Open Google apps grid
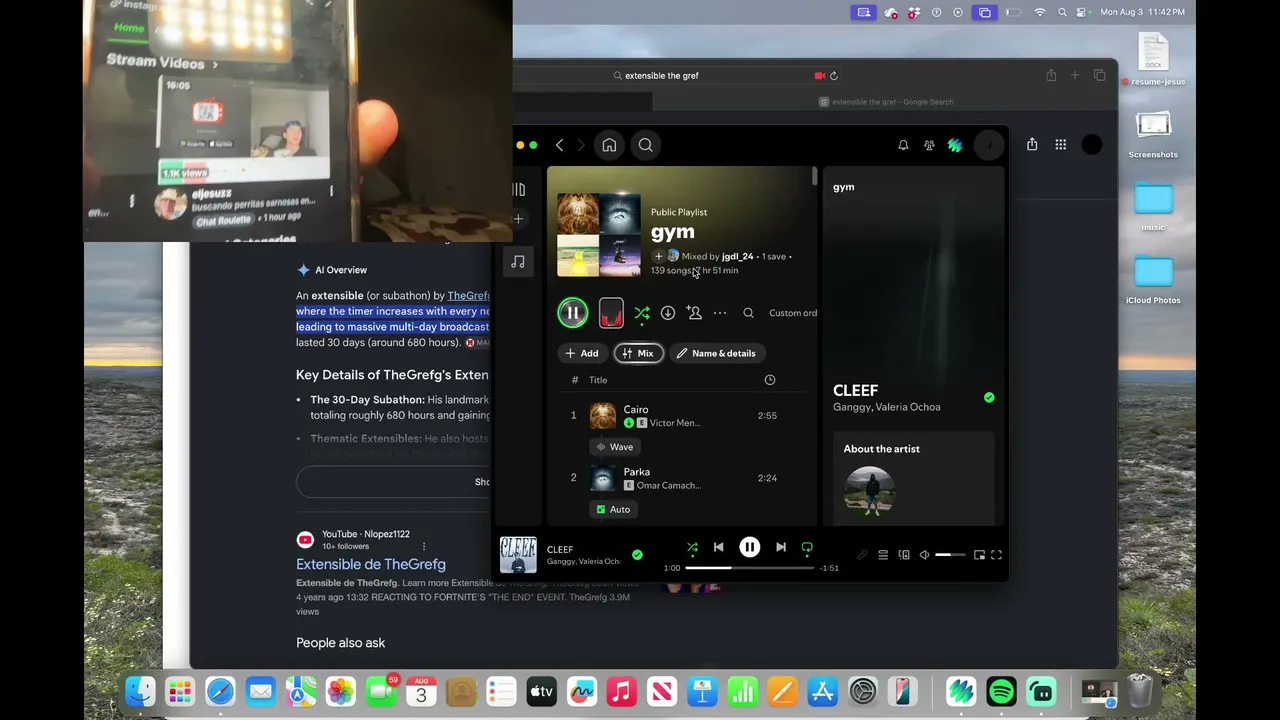The height and width of the screenshot is (720, 1280). click(1060, 145)
